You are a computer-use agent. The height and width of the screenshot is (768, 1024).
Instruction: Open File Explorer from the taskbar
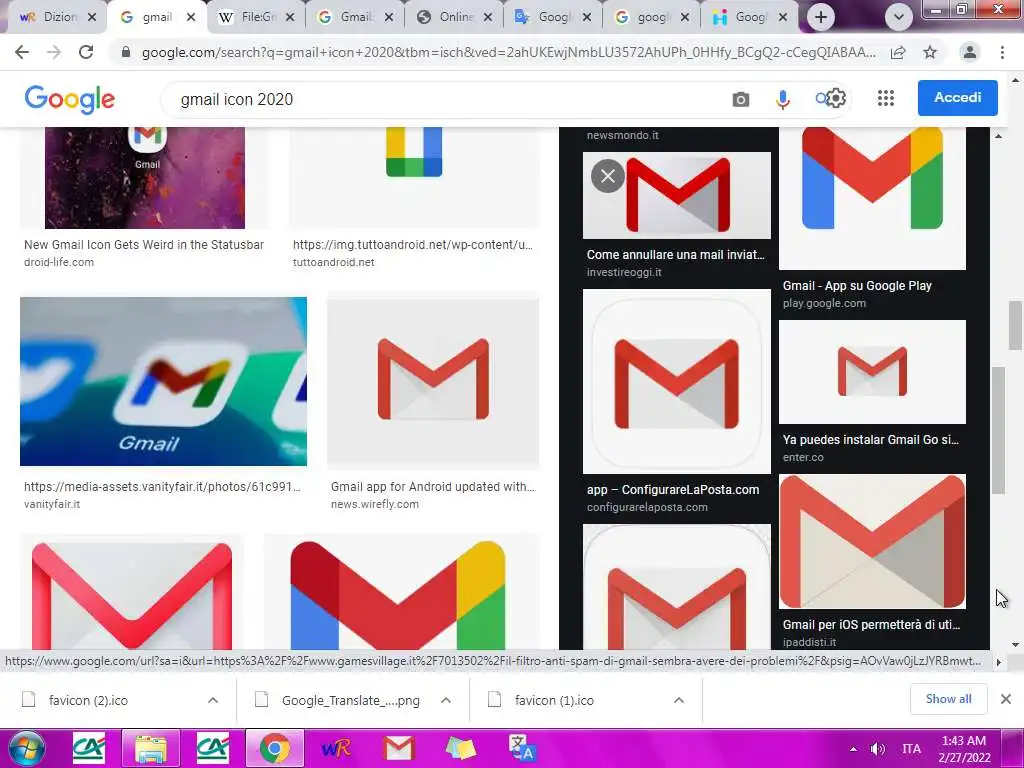pos(150,748)
